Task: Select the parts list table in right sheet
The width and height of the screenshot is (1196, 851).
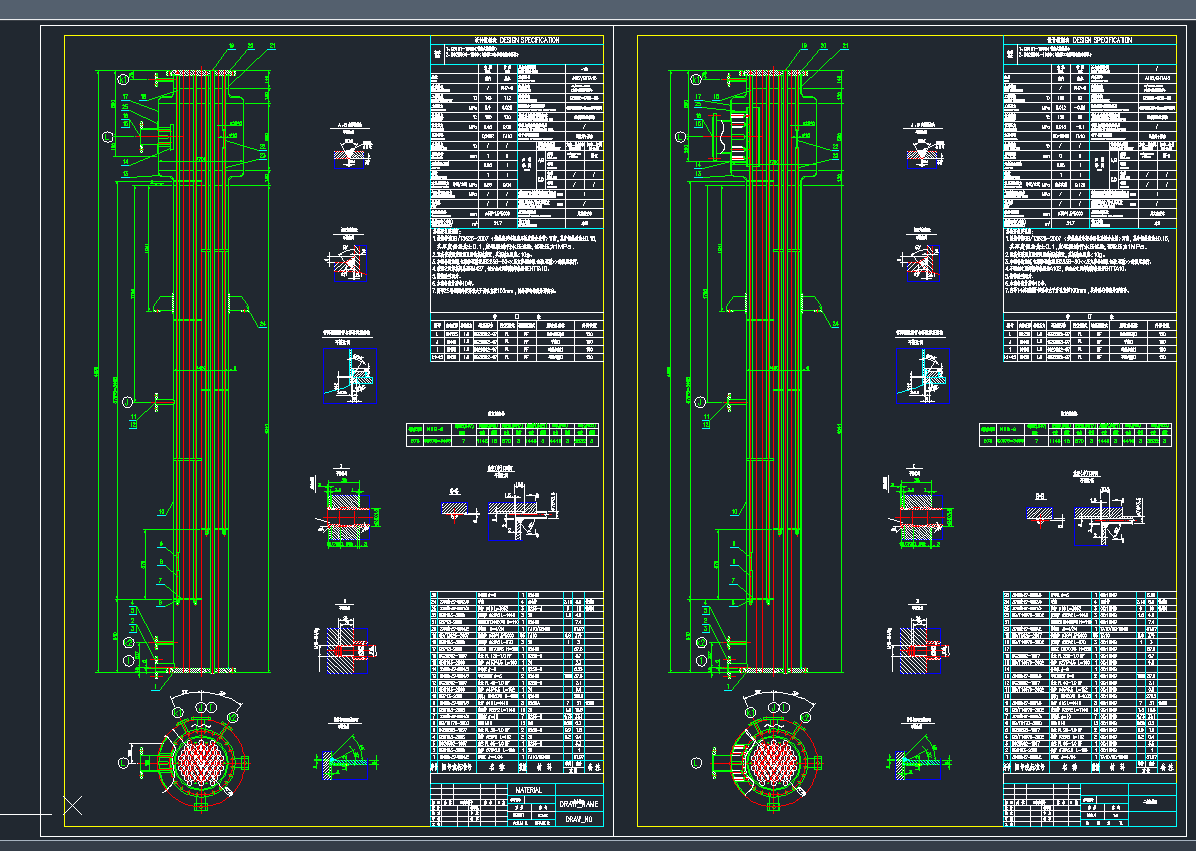Action: click(x=1088, y=681)
